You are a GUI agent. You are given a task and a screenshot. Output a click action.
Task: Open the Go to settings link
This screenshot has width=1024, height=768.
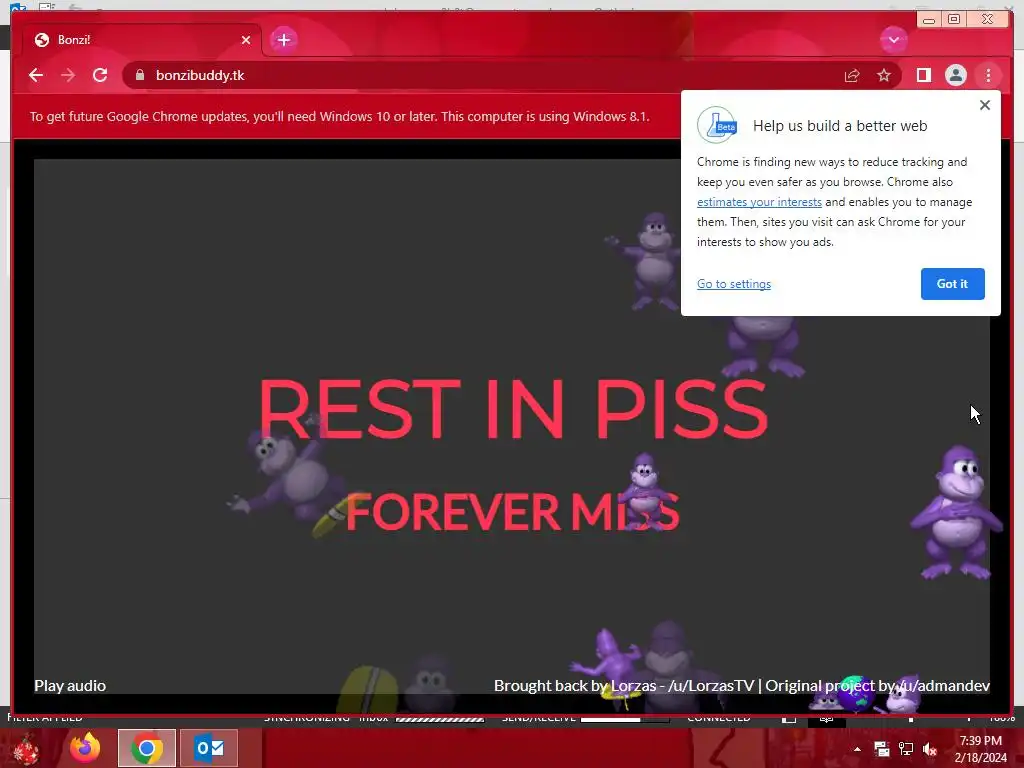[734, 284]
